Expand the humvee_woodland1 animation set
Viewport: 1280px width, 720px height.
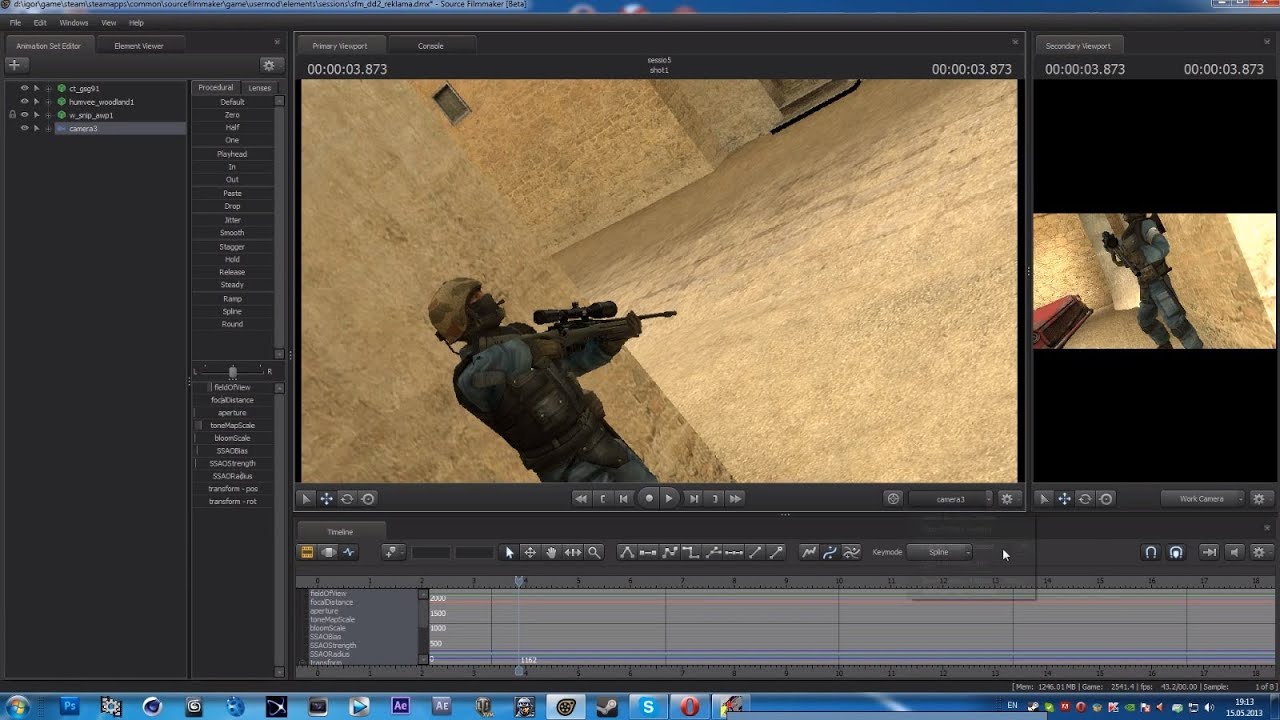48,101
